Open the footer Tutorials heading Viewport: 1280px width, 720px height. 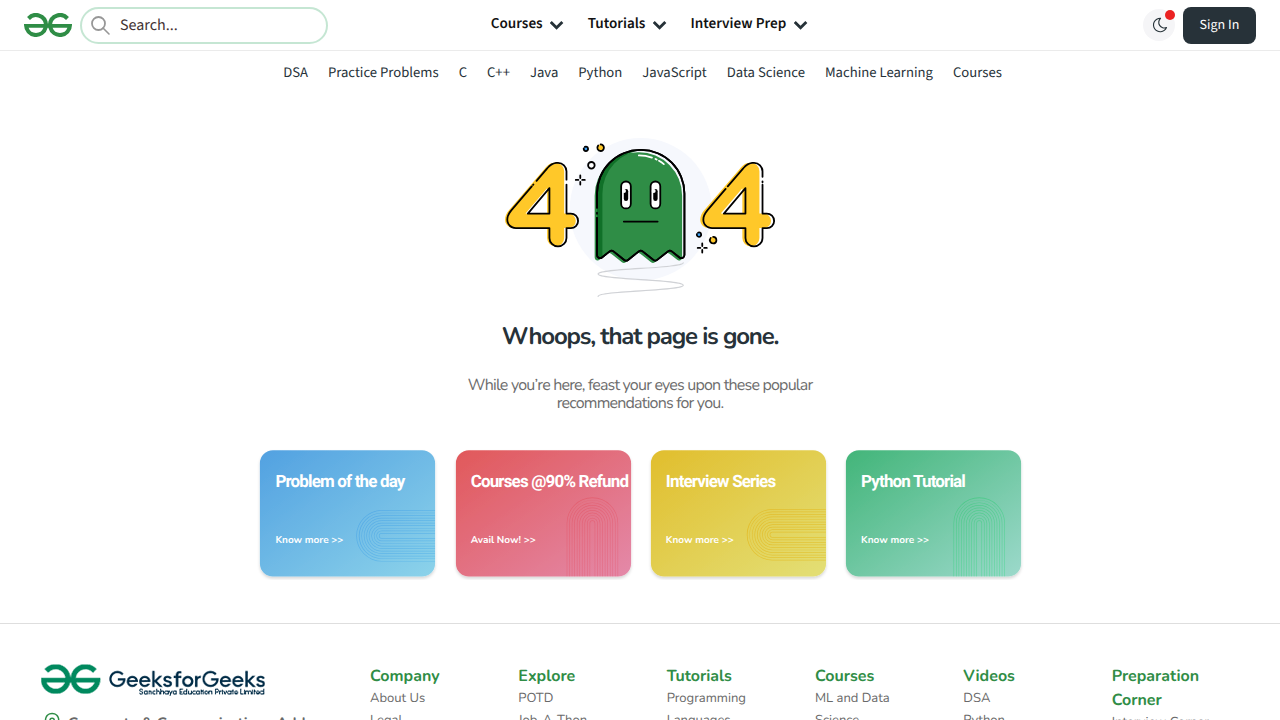click(x=699, y=676)
